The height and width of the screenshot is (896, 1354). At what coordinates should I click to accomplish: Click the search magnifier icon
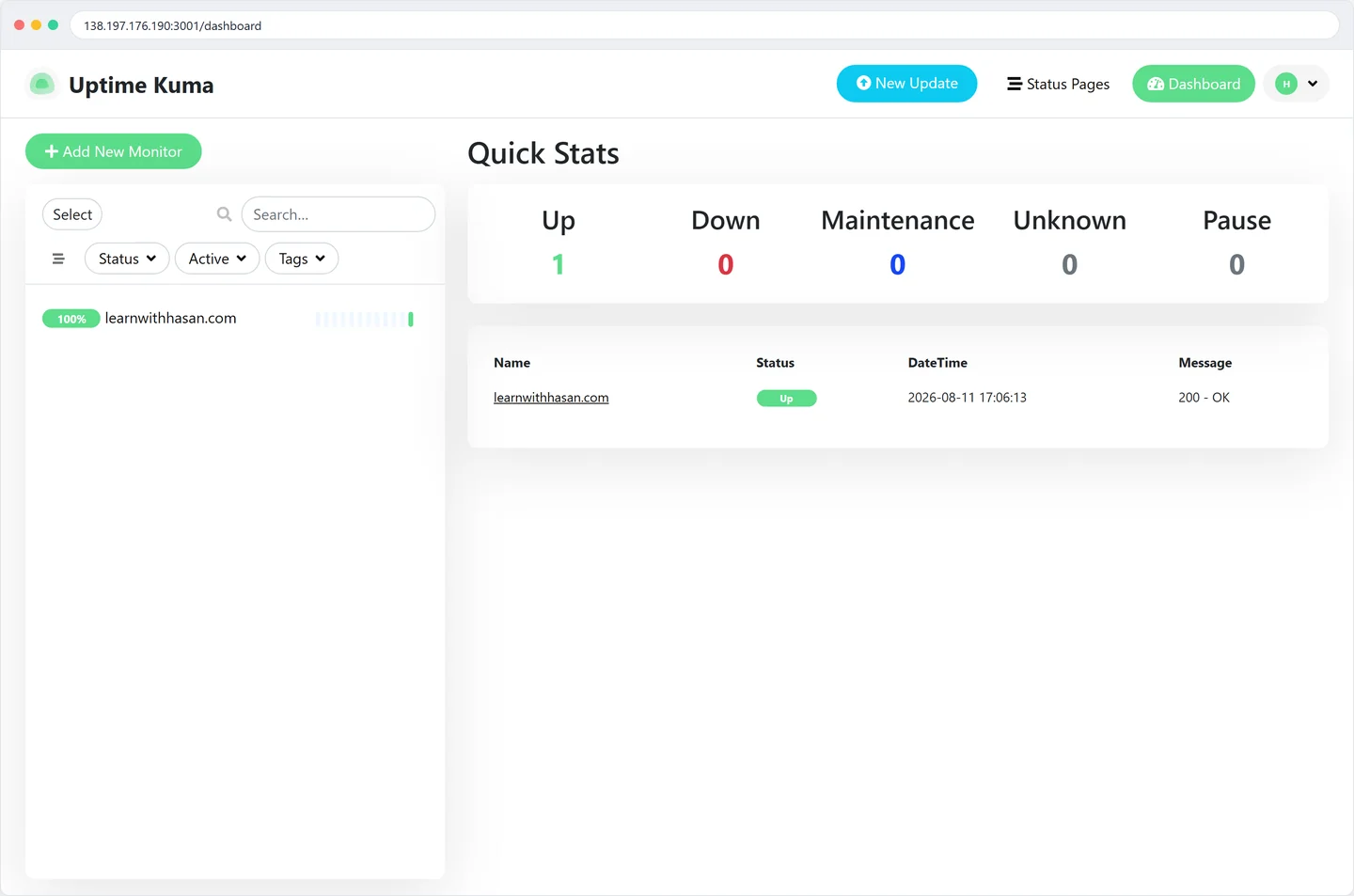224,214
